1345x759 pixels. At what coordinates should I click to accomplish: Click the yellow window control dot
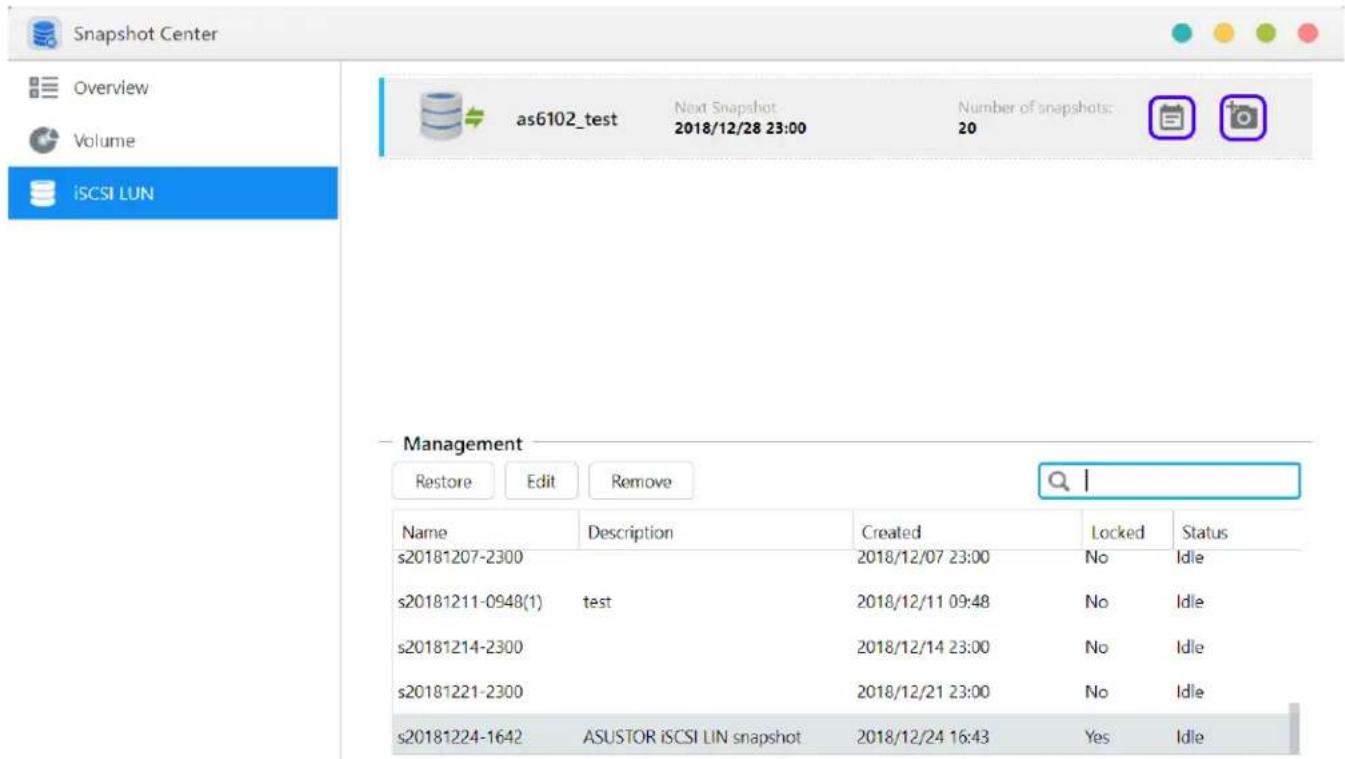[1224, 34]
